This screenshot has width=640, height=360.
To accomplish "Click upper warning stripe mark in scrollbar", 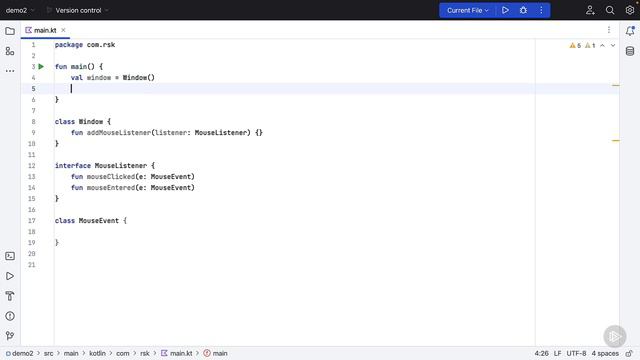I will pos(616,85).
